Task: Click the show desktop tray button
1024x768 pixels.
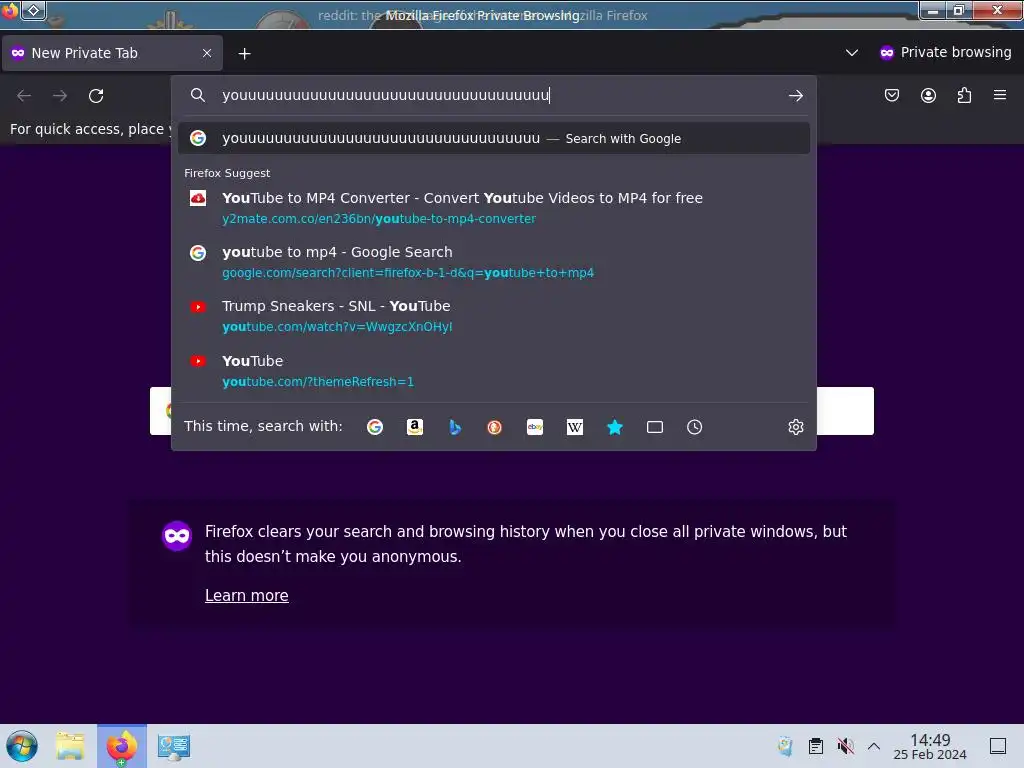Action: pos(998,746)
